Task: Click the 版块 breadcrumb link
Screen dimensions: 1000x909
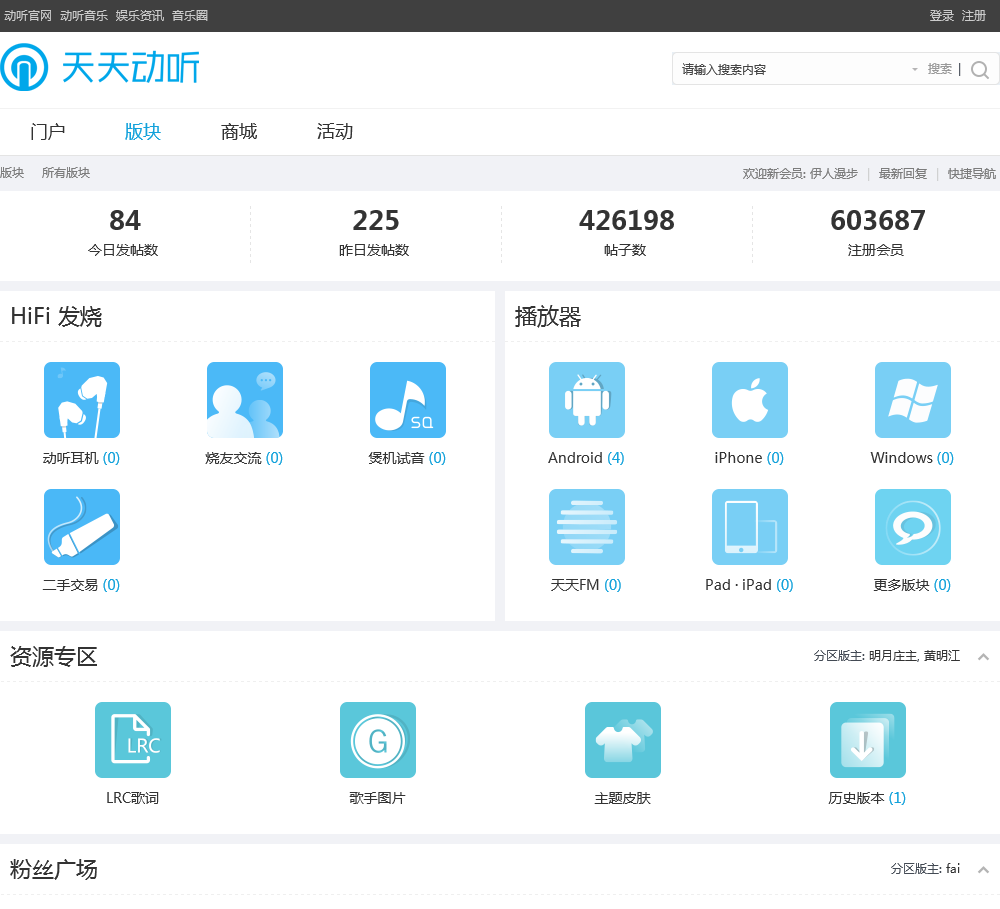Action: (12, 173)
